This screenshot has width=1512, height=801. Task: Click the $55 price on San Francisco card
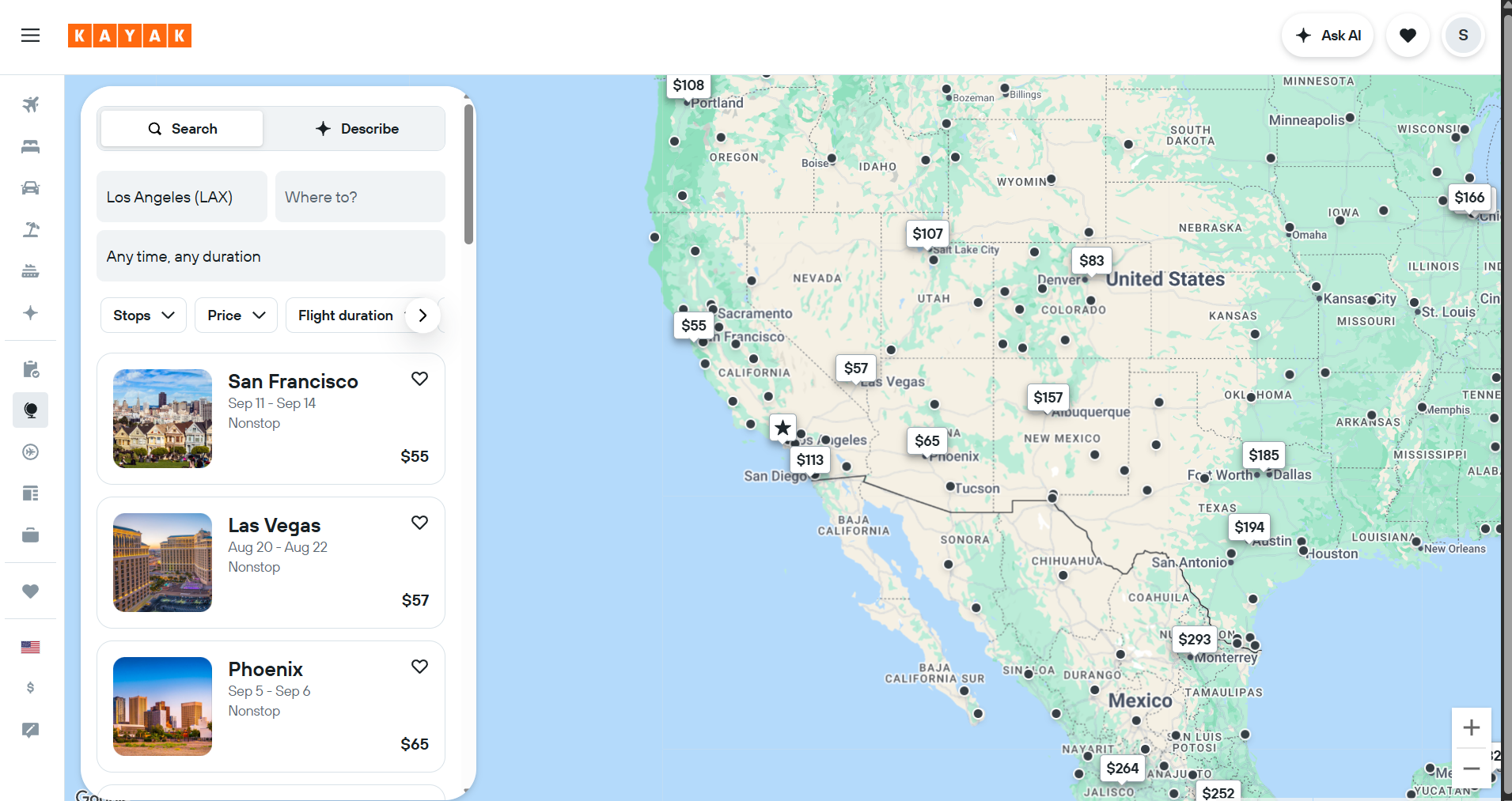(415, 456)
